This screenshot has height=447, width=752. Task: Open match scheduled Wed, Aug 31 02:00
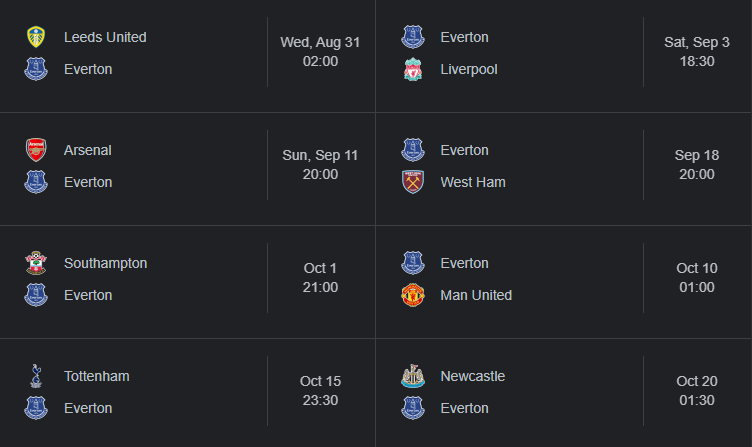(320, 52)
